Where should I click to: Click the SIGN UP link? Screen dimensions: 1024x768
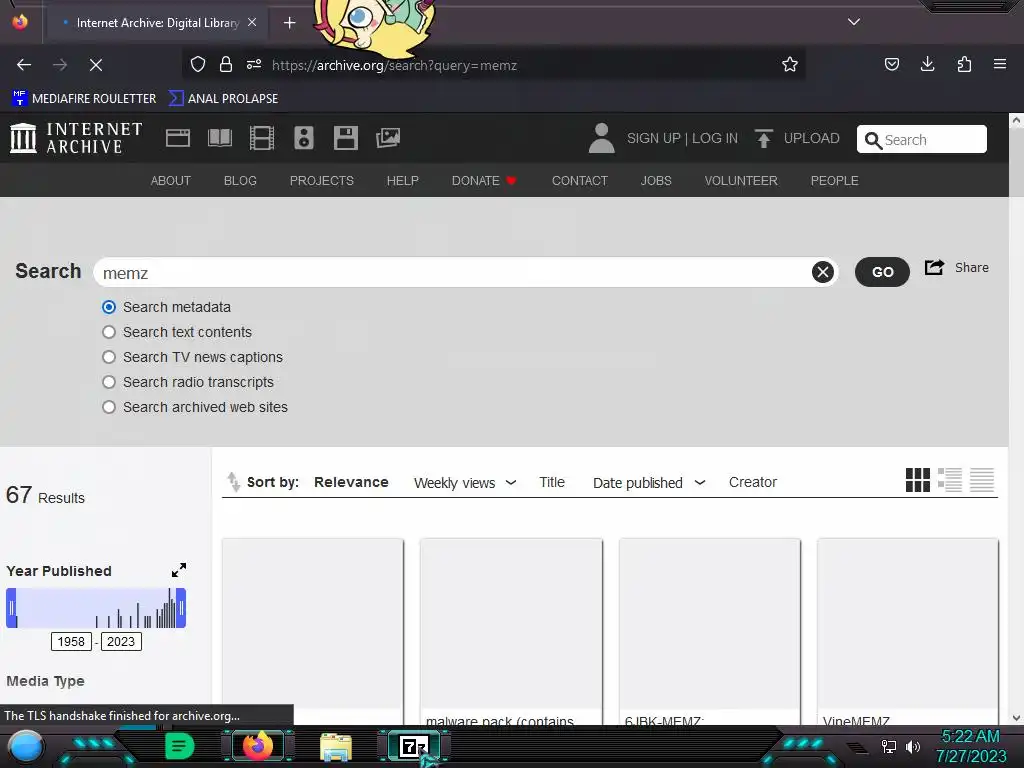[654, 138]
